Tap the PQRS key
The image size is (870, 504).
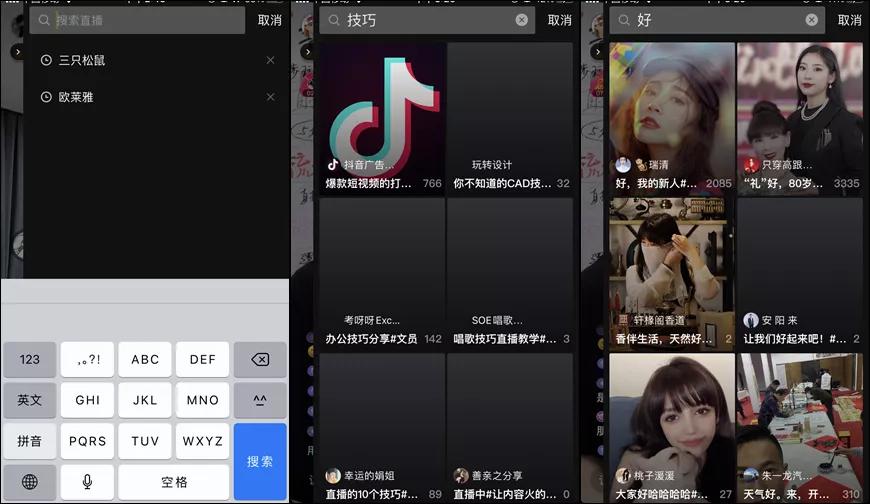point(87,441)
